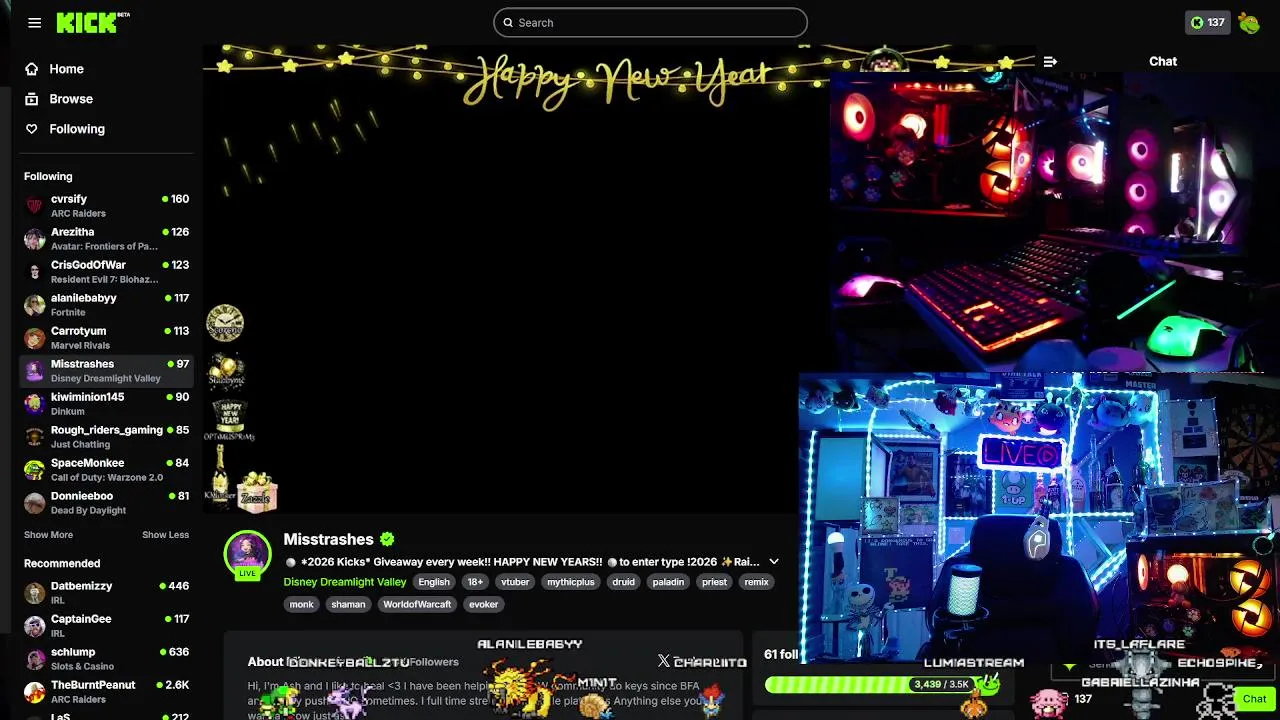
Task: Click the priest tag
Action: point(714,582)
